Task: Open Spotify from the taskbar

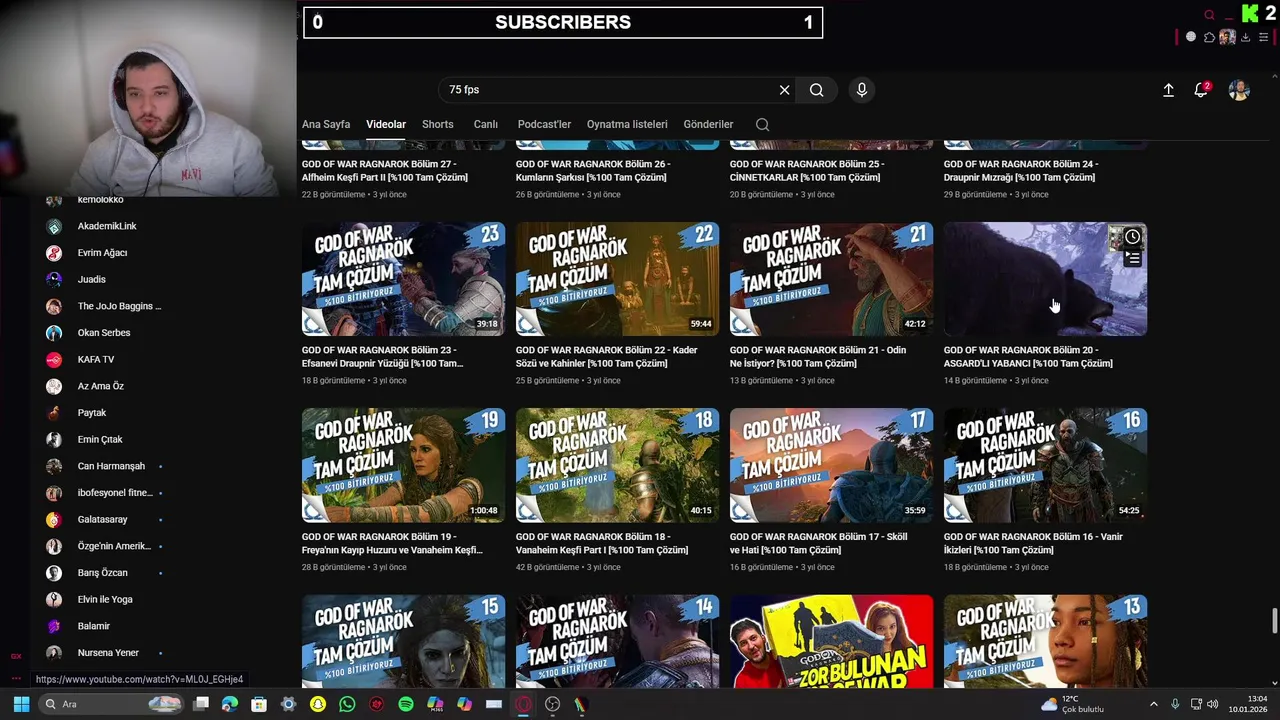Action: [x=406, y=704]
